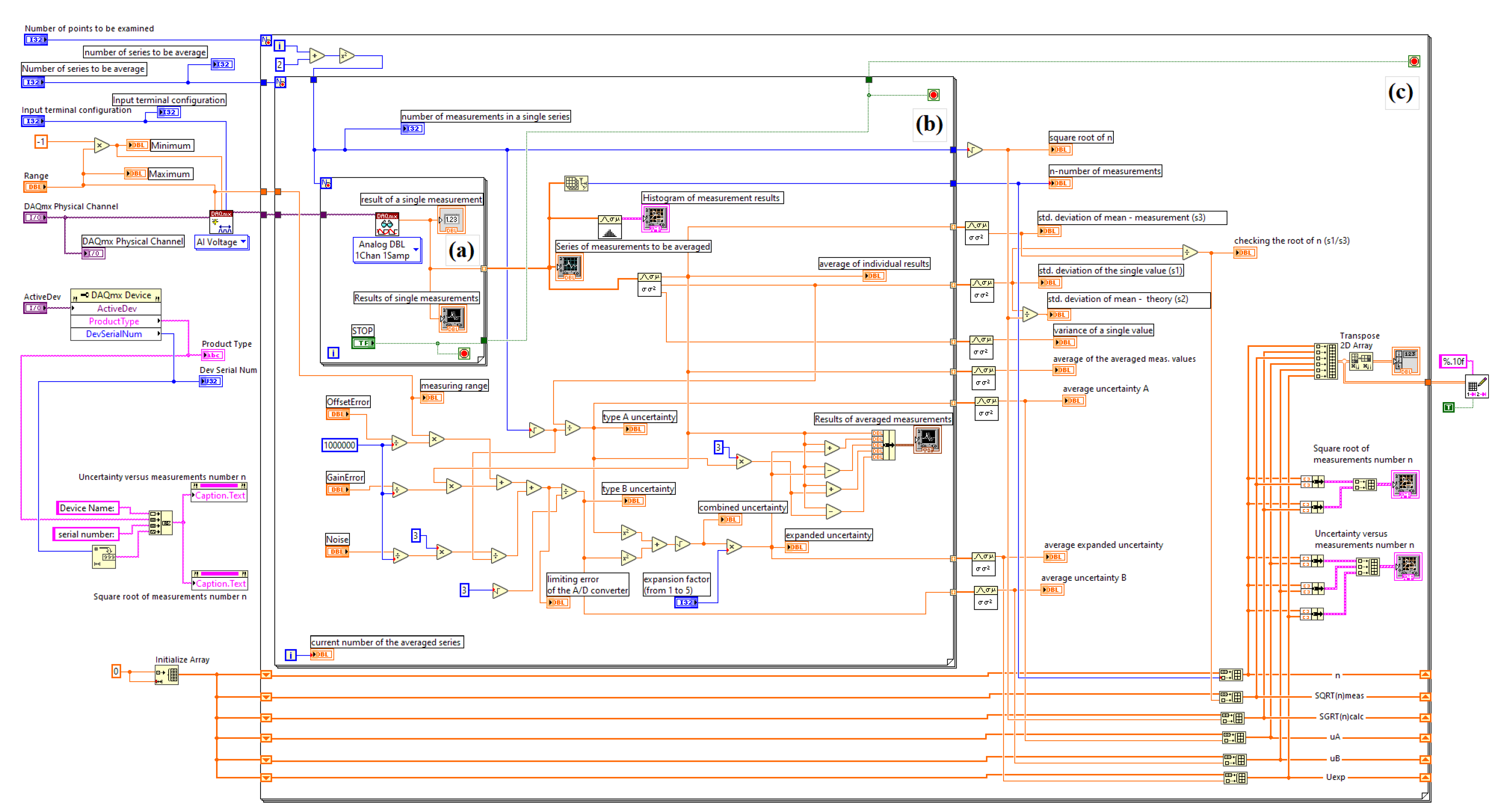
Task: Select the Results of averaged measurements graph terminal
Action: coord(927,440)
